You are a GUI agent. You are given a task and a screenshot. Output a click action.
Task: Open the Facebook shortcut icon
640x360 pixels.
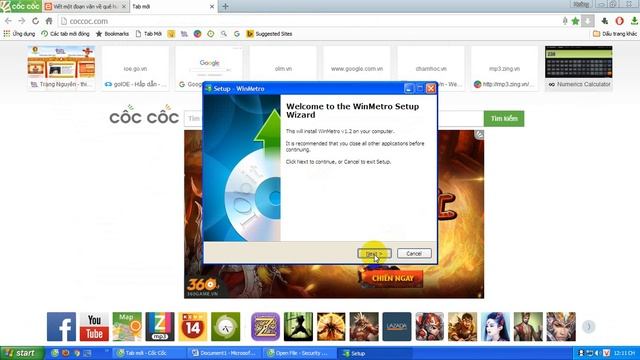61,327
